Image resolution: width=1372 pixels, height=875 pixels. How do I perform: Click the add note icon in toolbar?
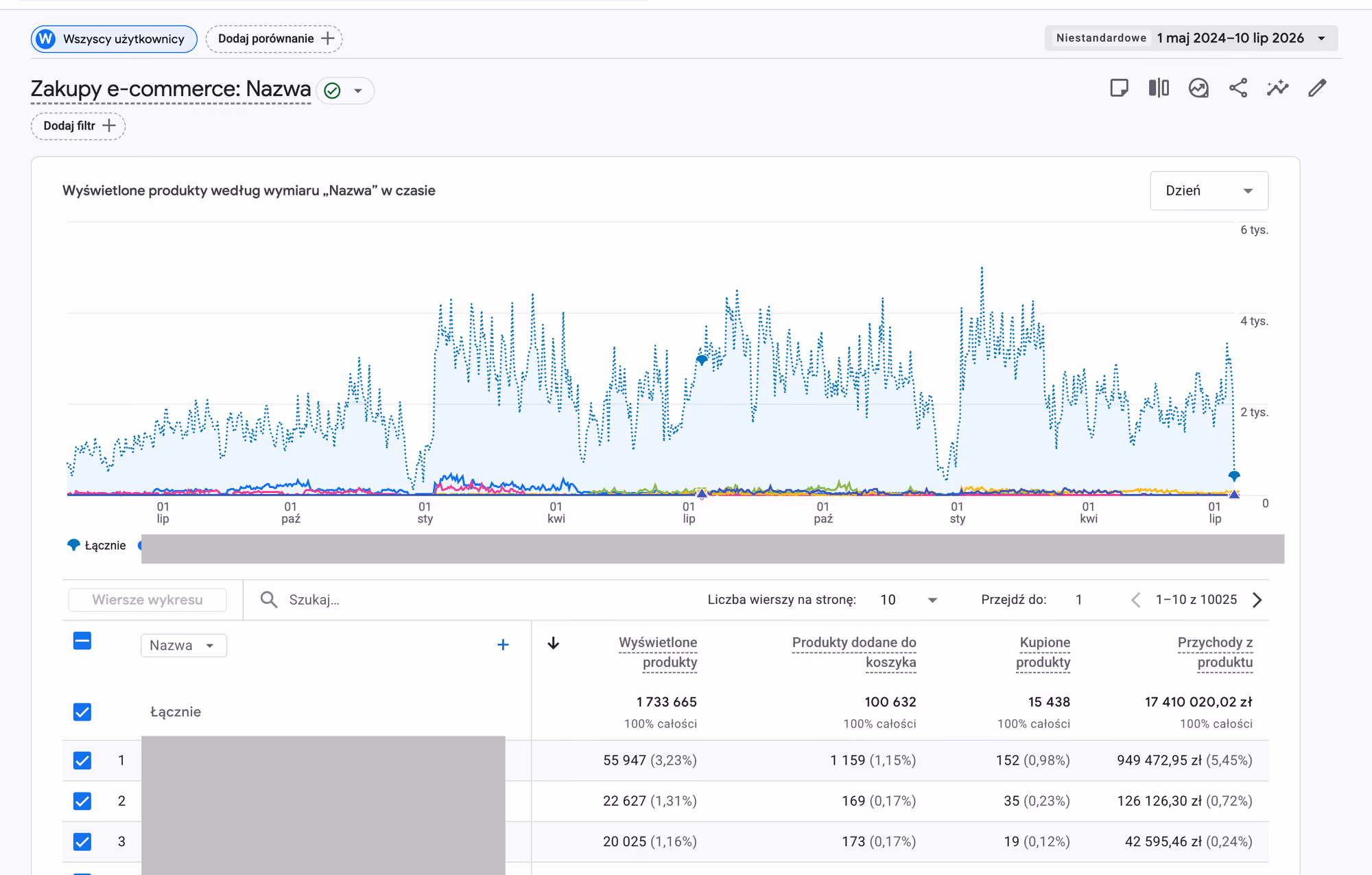pos(1119,88)
